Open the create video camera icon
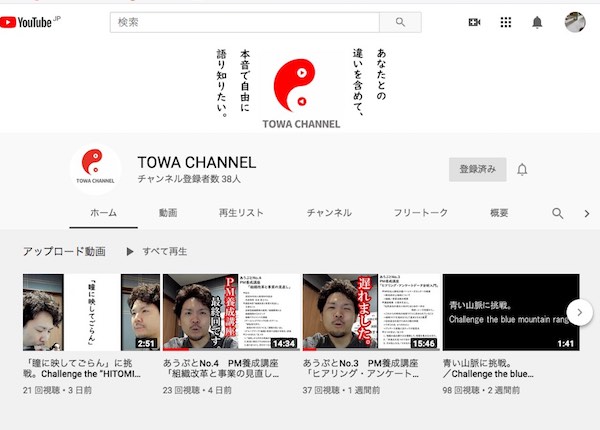Image resolution: width=600 pixels, height=430 pixels. pyautogui.click(x=474, y=22)
